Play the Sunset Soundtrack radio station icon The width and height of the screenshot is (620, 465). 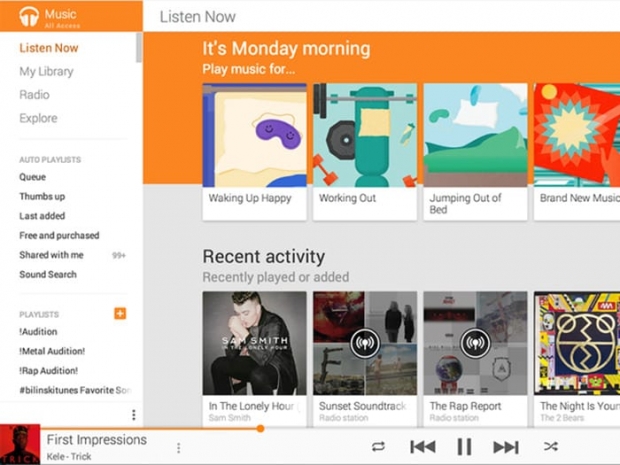pos(364,343)
